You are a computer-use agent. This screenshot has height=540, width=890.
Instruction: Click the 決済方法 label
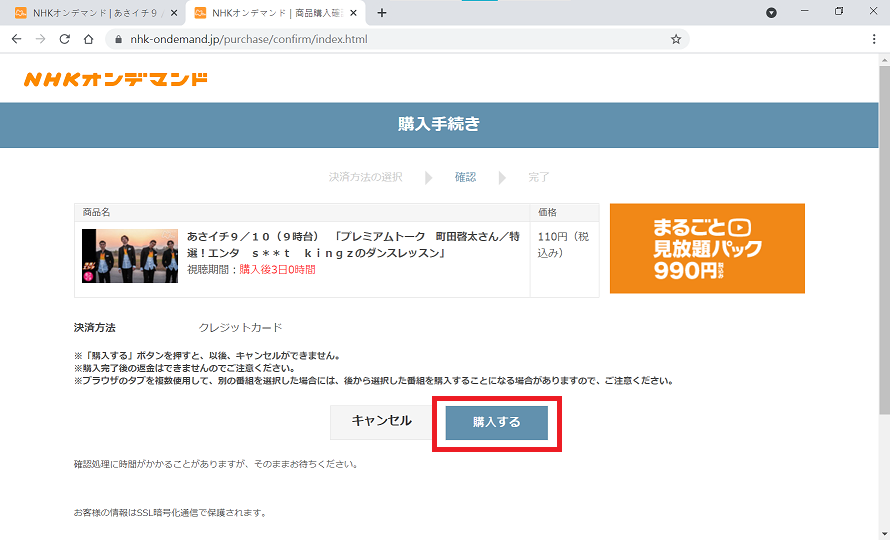tap(95, 328)
